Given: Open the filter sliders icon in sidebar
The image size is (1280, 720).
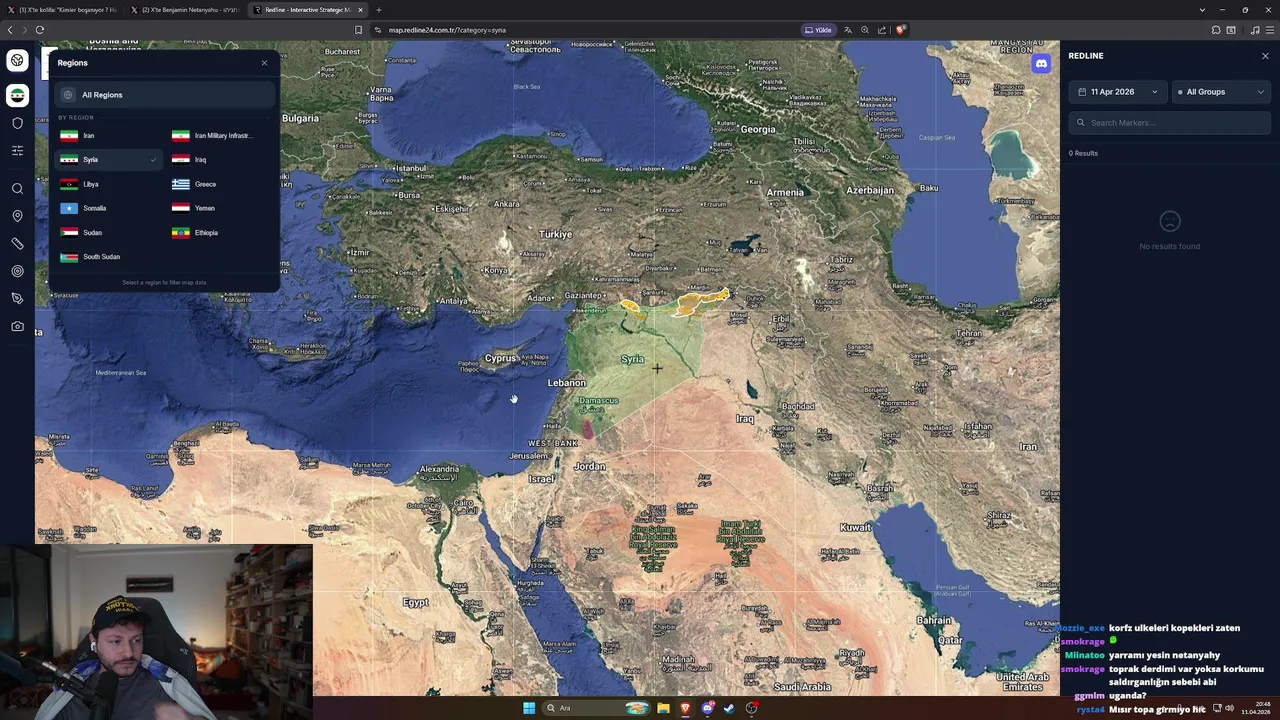Looking at the screenshot, I should point(17,150).
